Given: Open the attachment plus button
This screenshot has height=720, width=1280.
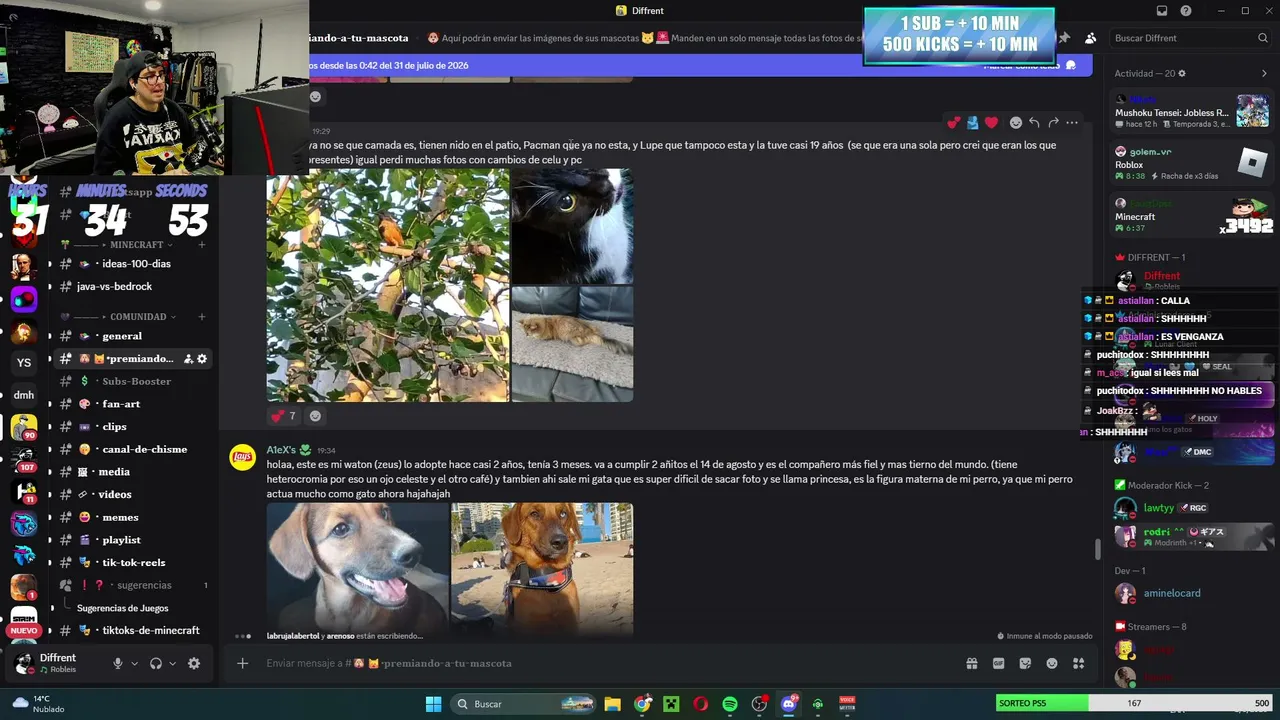Looking at the screenshot, I should [242, 663].
